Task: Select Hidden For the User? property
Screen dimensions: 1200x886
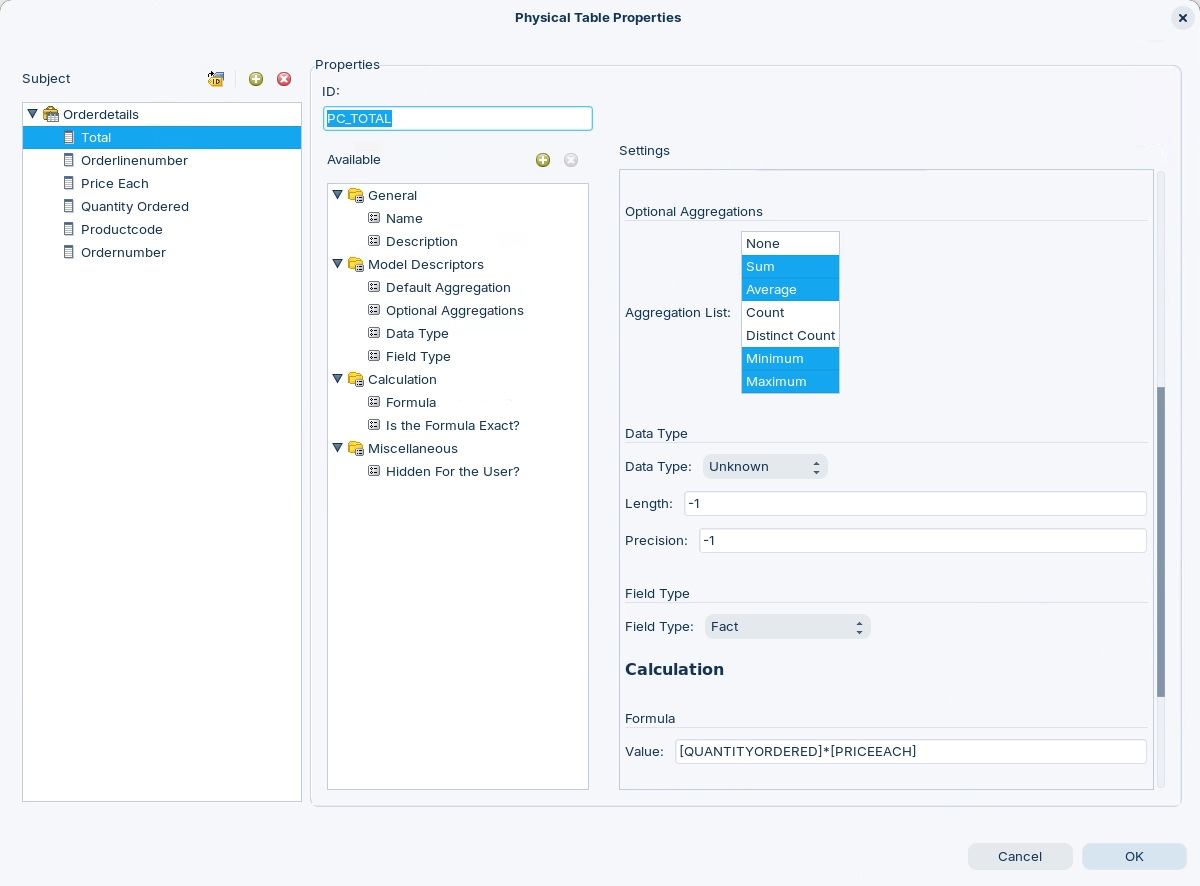Action: click(x=452, y=472)
